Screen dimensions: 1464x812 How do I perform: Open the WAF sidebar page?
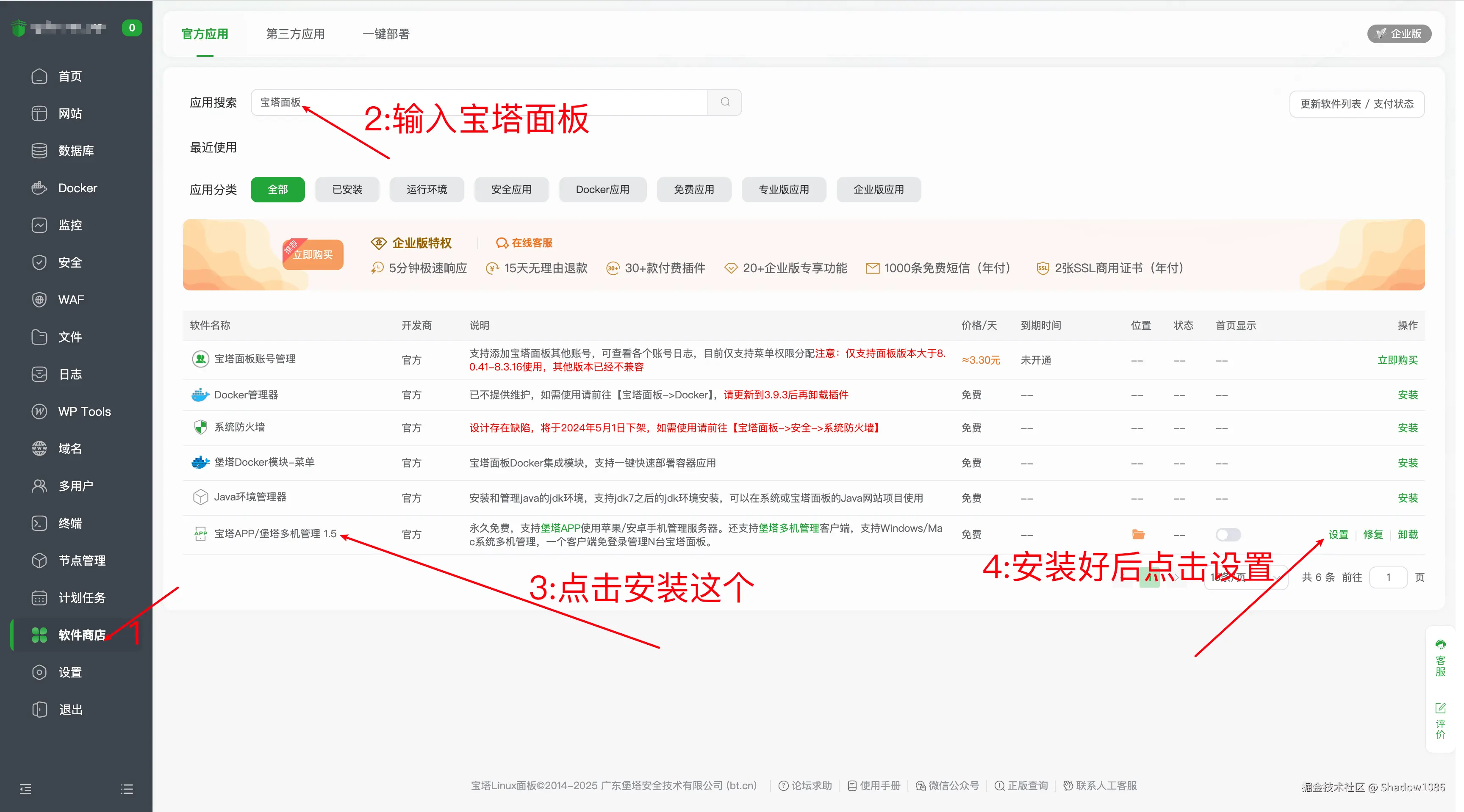point(70,300)
